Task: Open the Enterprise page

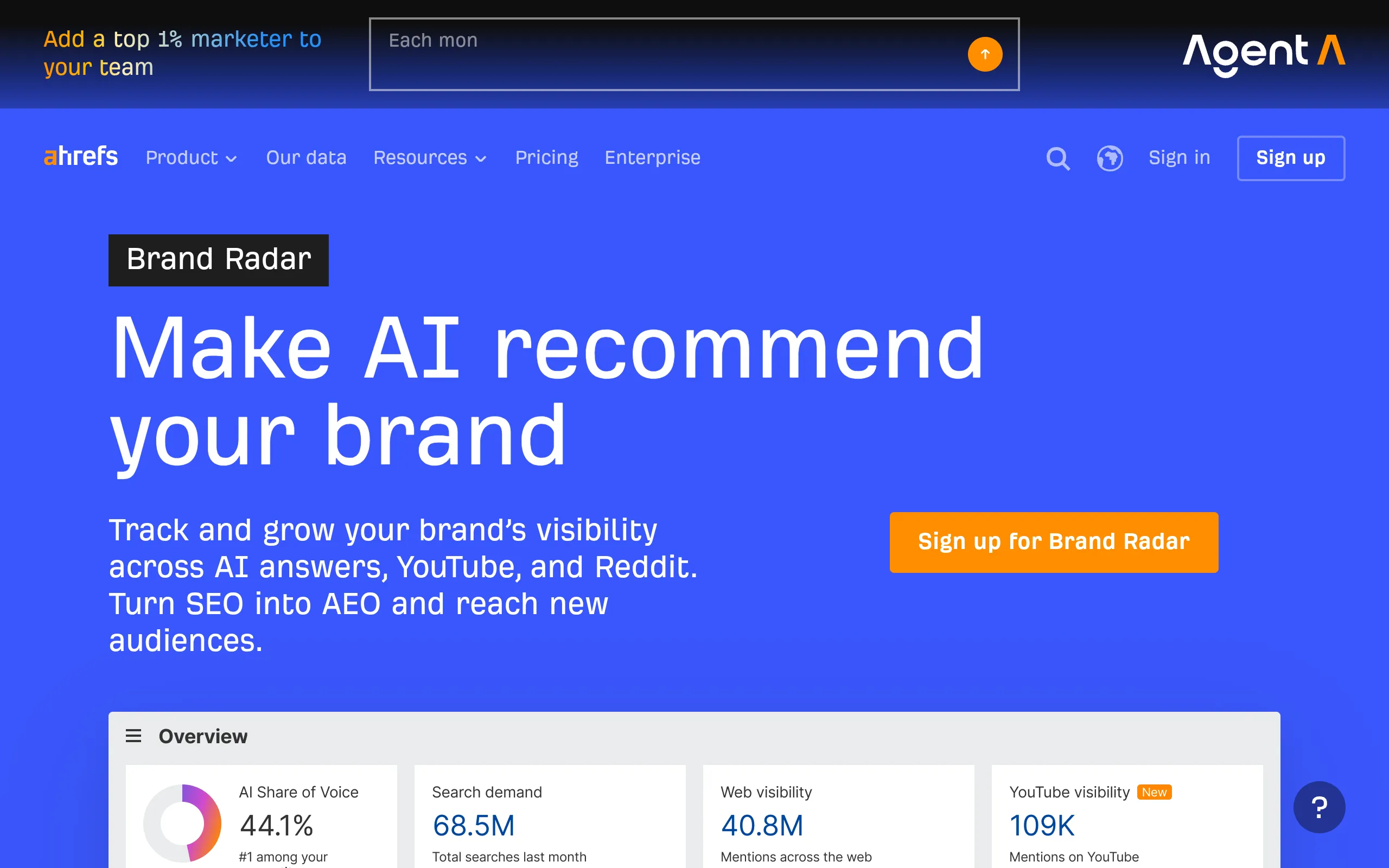Action: tap(652, 158)
